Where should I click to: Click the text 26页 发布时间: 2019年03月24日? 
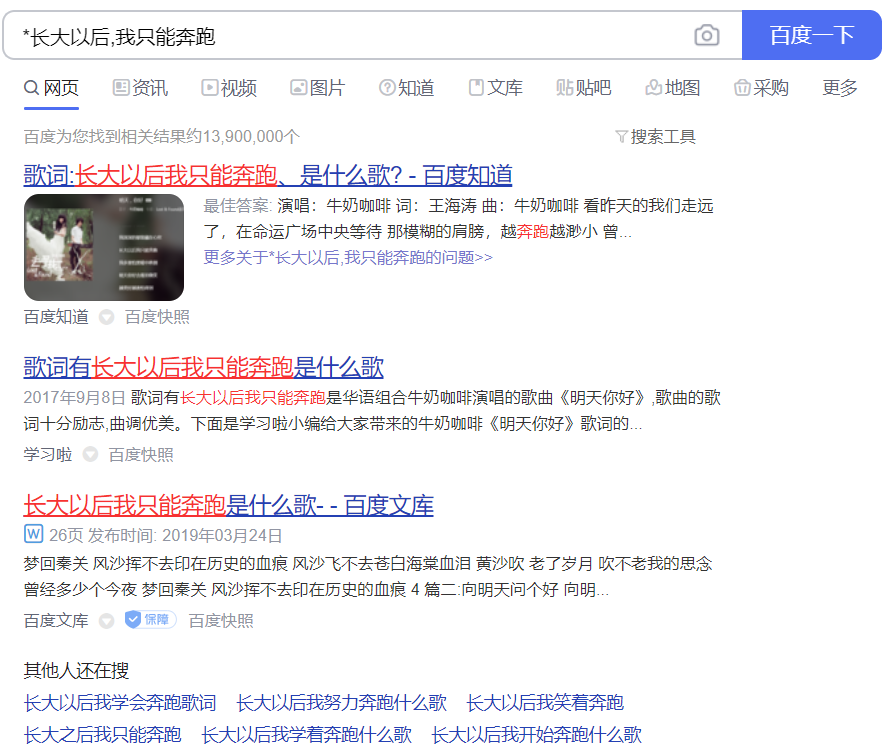pyautogui.click(x=166, y=535)
